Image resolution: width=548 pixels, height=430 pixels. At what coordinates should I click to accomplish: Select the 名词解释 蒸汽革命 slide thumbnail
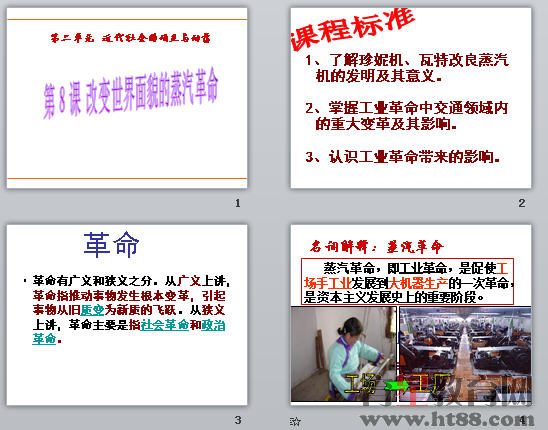coord(411,315)
